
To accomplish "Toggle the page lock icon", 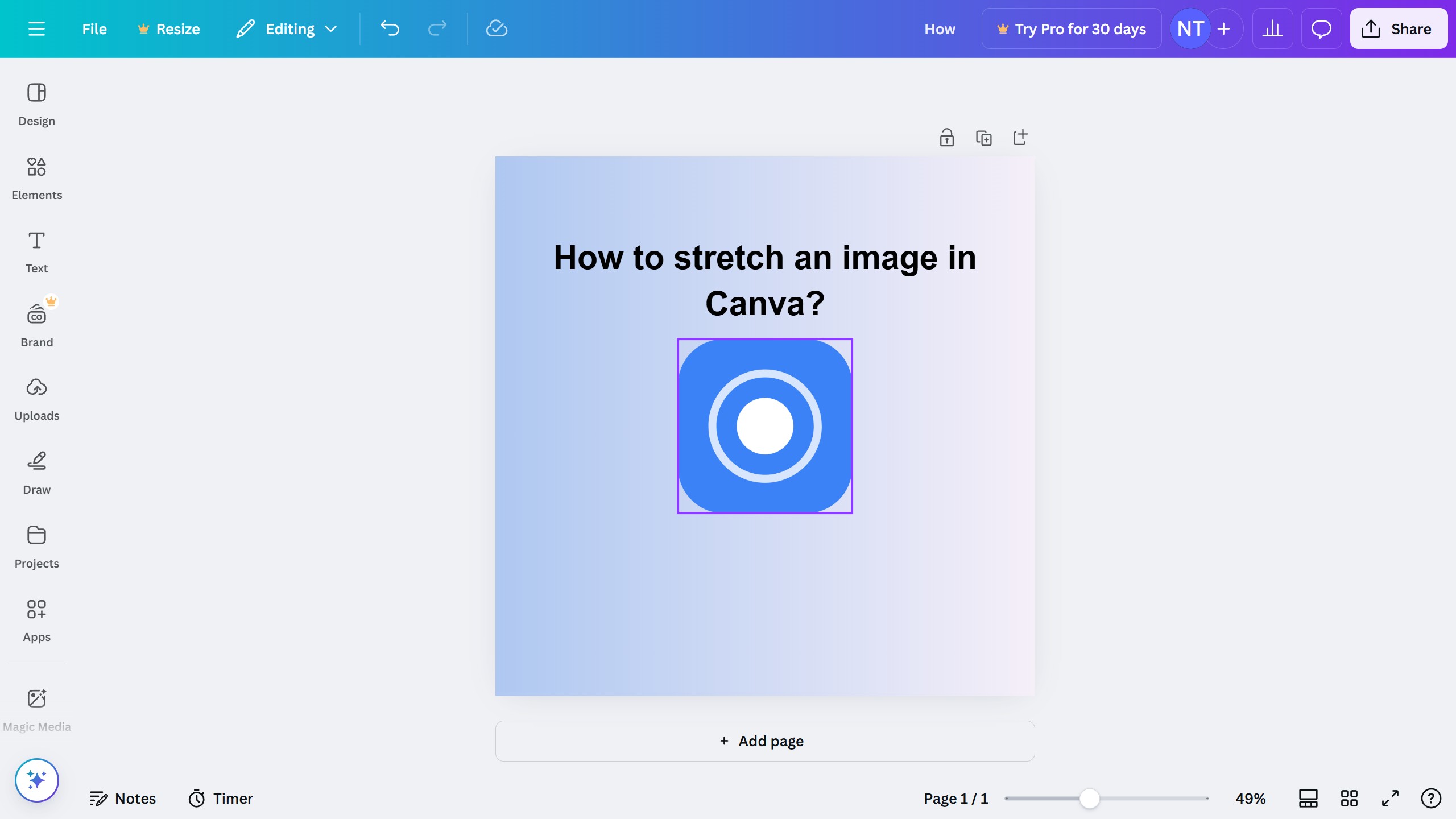I will pos(946,137).
